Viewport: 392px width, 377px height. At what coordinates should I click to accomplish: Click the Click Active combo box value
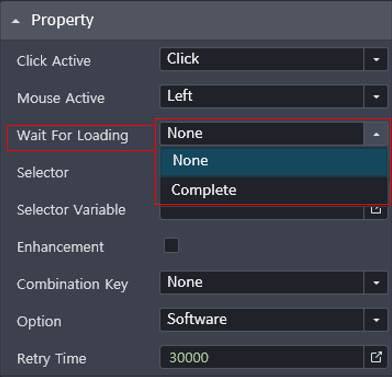pos(262,59)
